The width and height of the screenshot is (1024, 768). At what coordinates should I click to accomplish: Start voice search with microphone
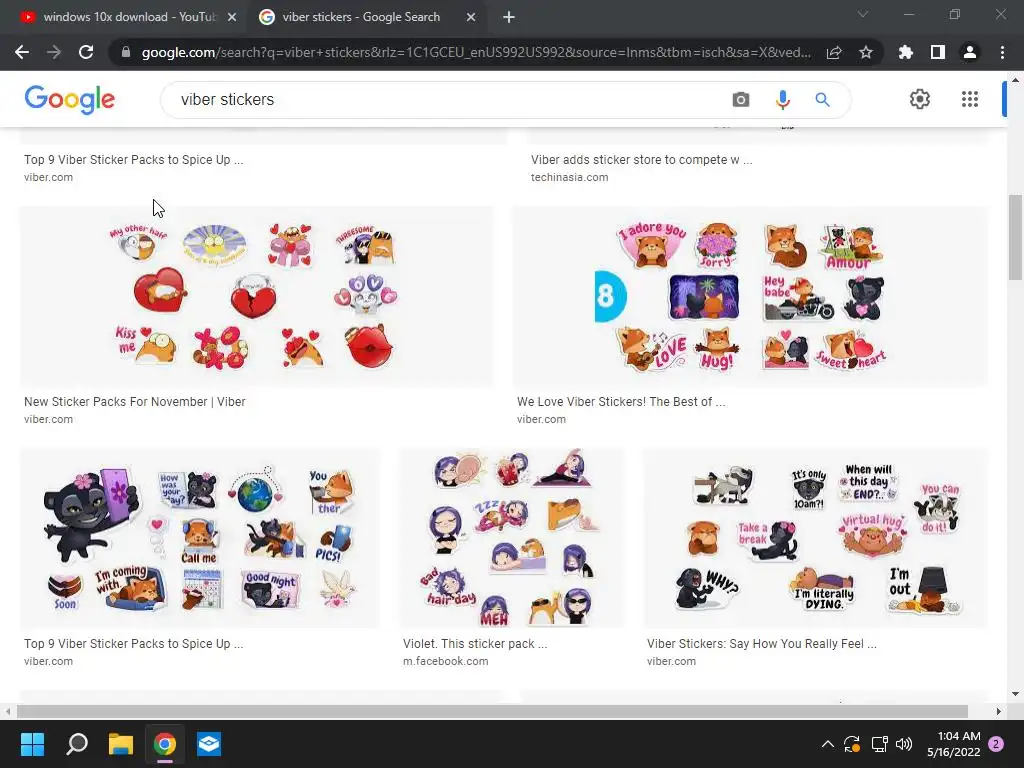(x=782, y=99)
